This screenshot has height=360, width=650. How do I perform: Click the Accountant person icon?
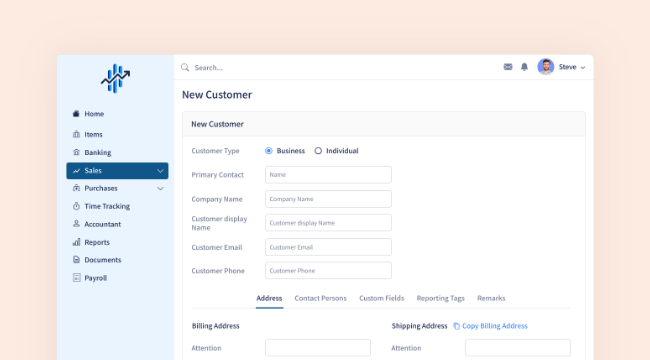coord(76,224)
